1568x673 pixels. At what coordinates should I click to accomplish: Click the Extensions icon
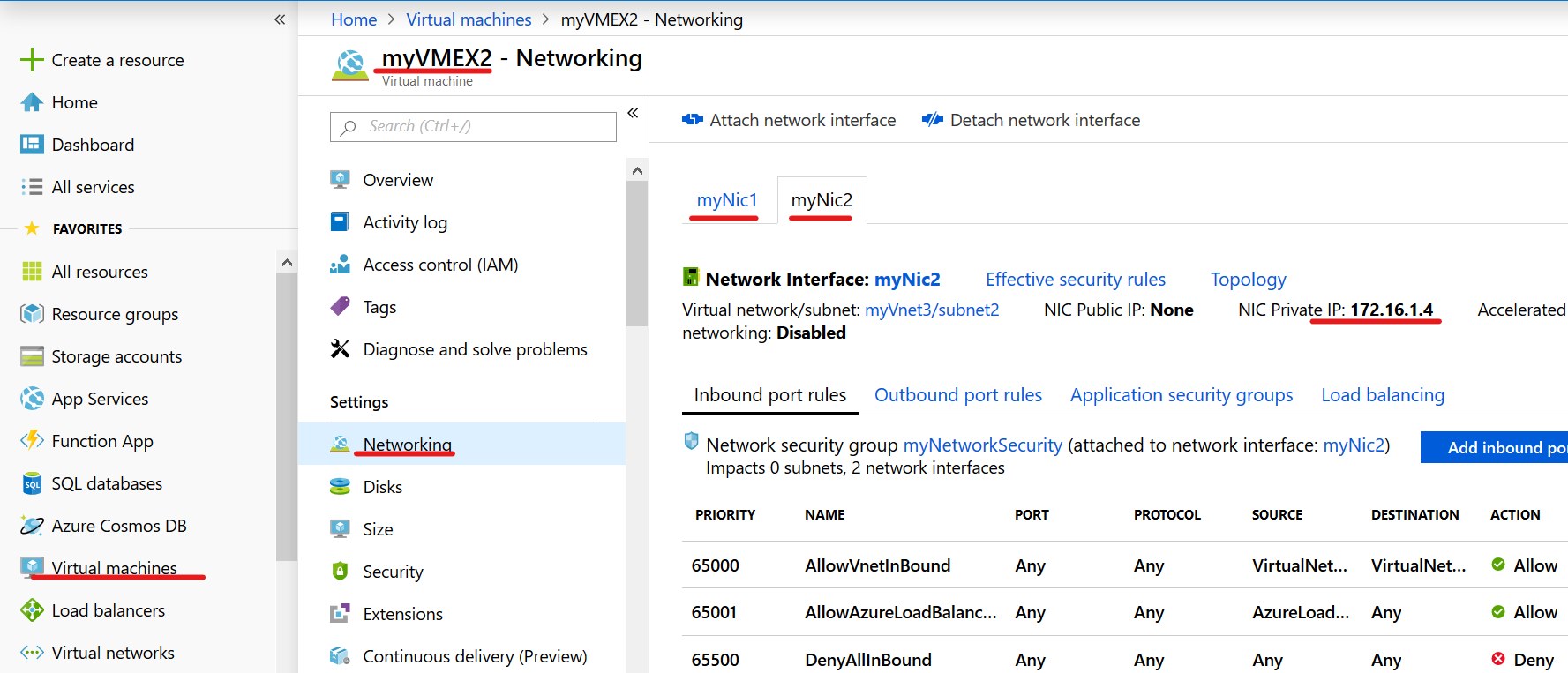point(340,614)
